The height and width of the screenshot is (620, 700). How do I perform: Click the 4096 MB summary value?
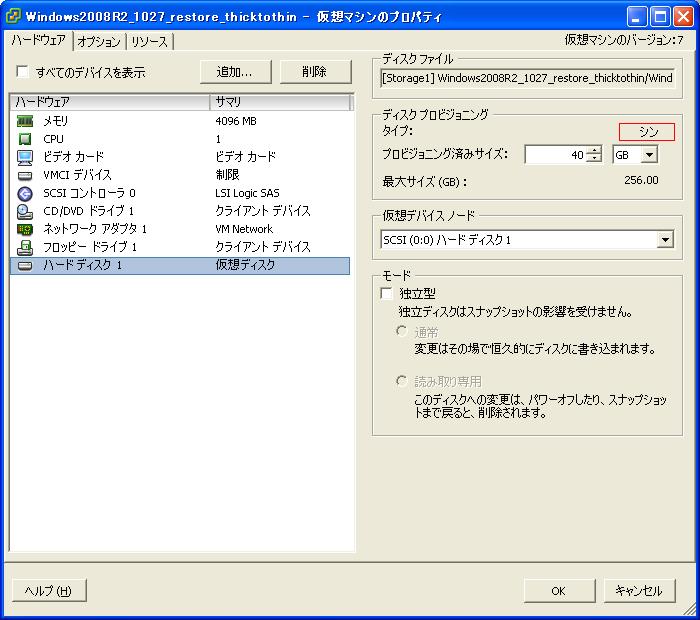click(236, 121)
